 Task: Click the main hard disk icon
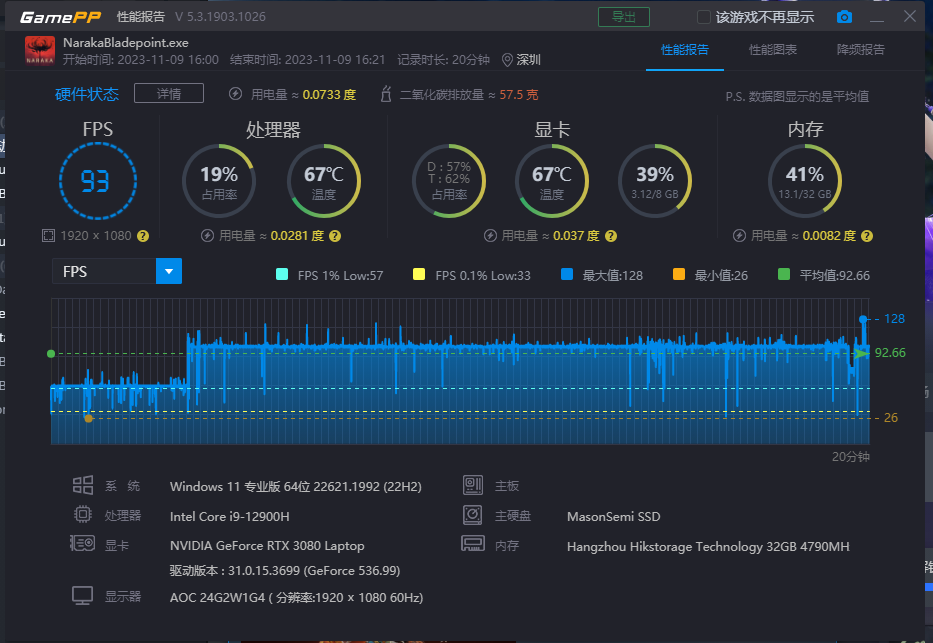coord(472,515)
